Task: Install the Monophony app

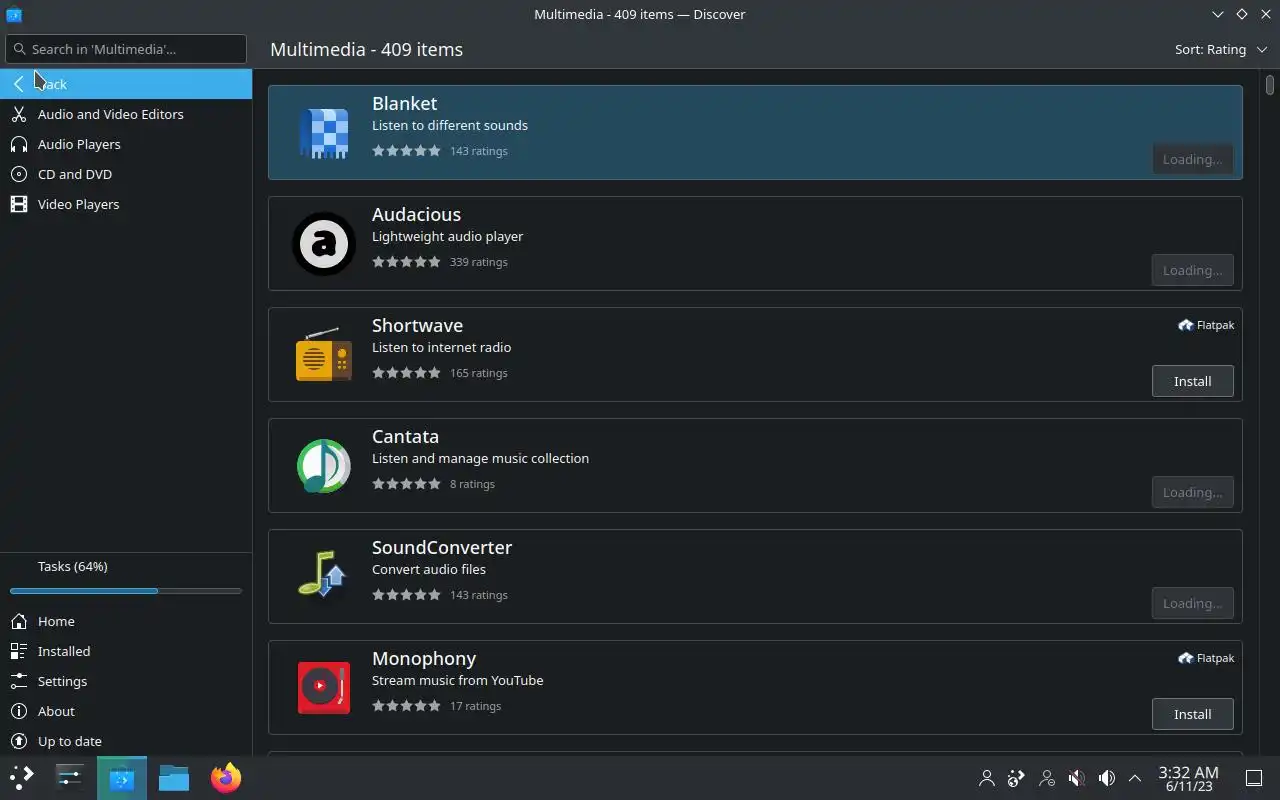Action: pyautogui.click(x=1192, y=714)
